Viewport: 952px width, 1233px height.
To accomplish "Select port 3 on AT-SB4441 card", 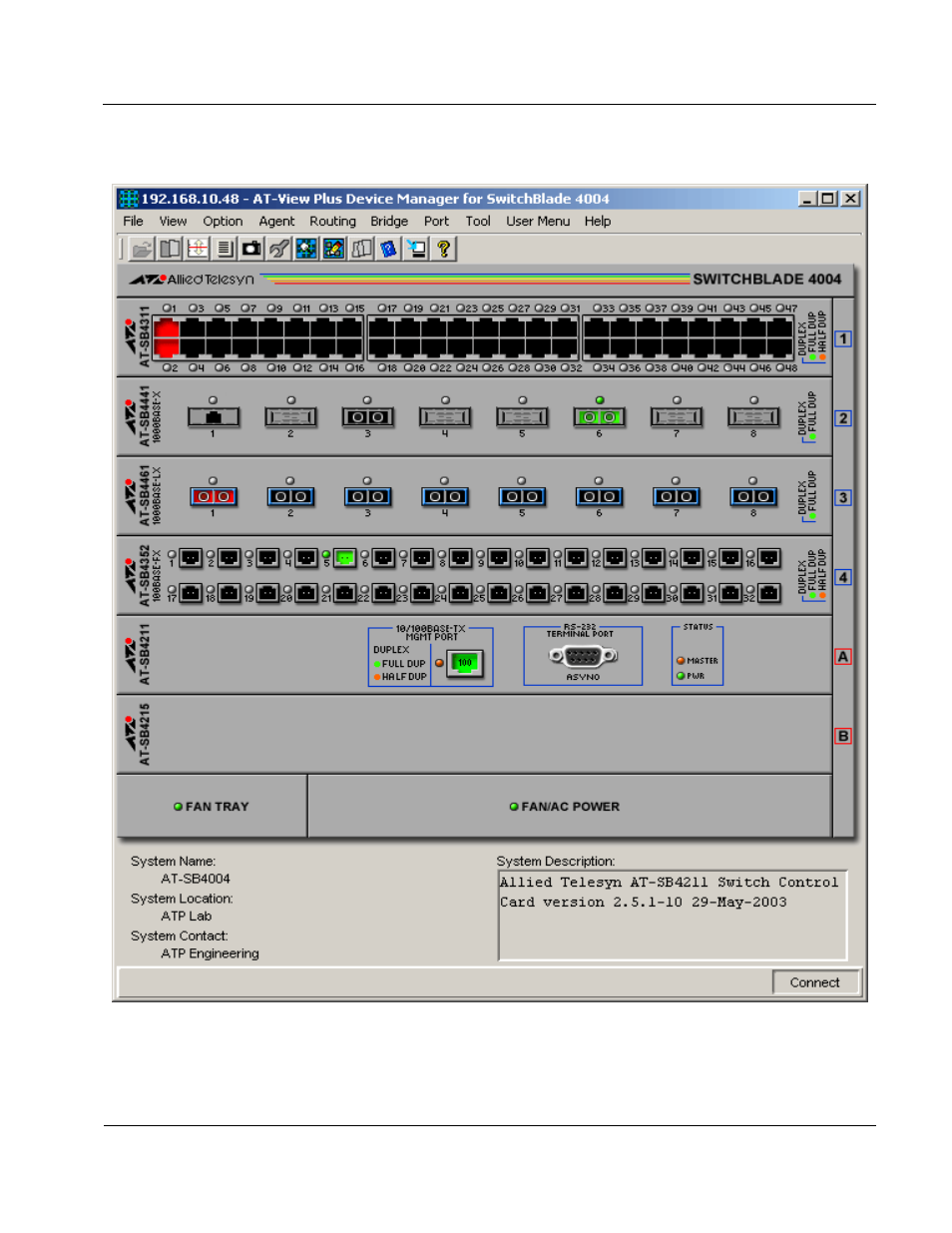I will (x=367, y=417).
